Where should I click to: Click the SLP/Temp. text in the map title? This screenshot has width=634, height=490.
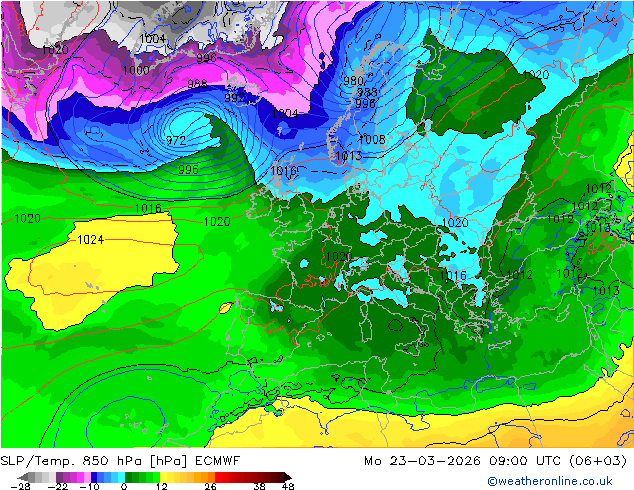[x=38, y=460]
